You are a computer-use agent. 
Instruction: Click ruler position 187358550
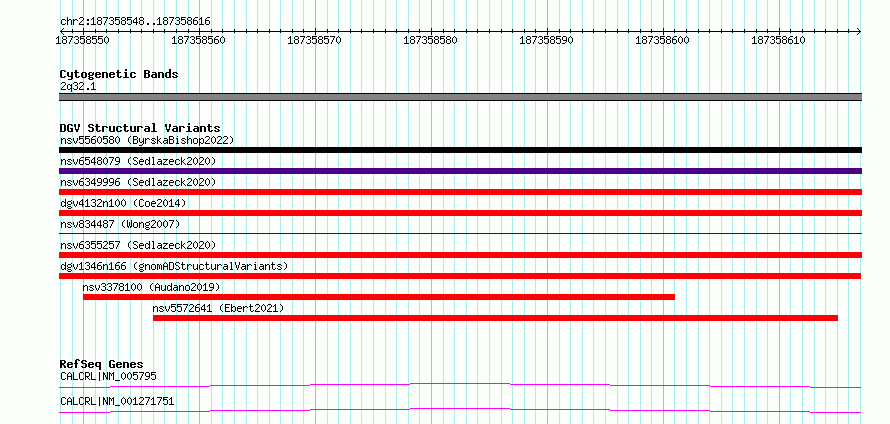tap(83, 40)
